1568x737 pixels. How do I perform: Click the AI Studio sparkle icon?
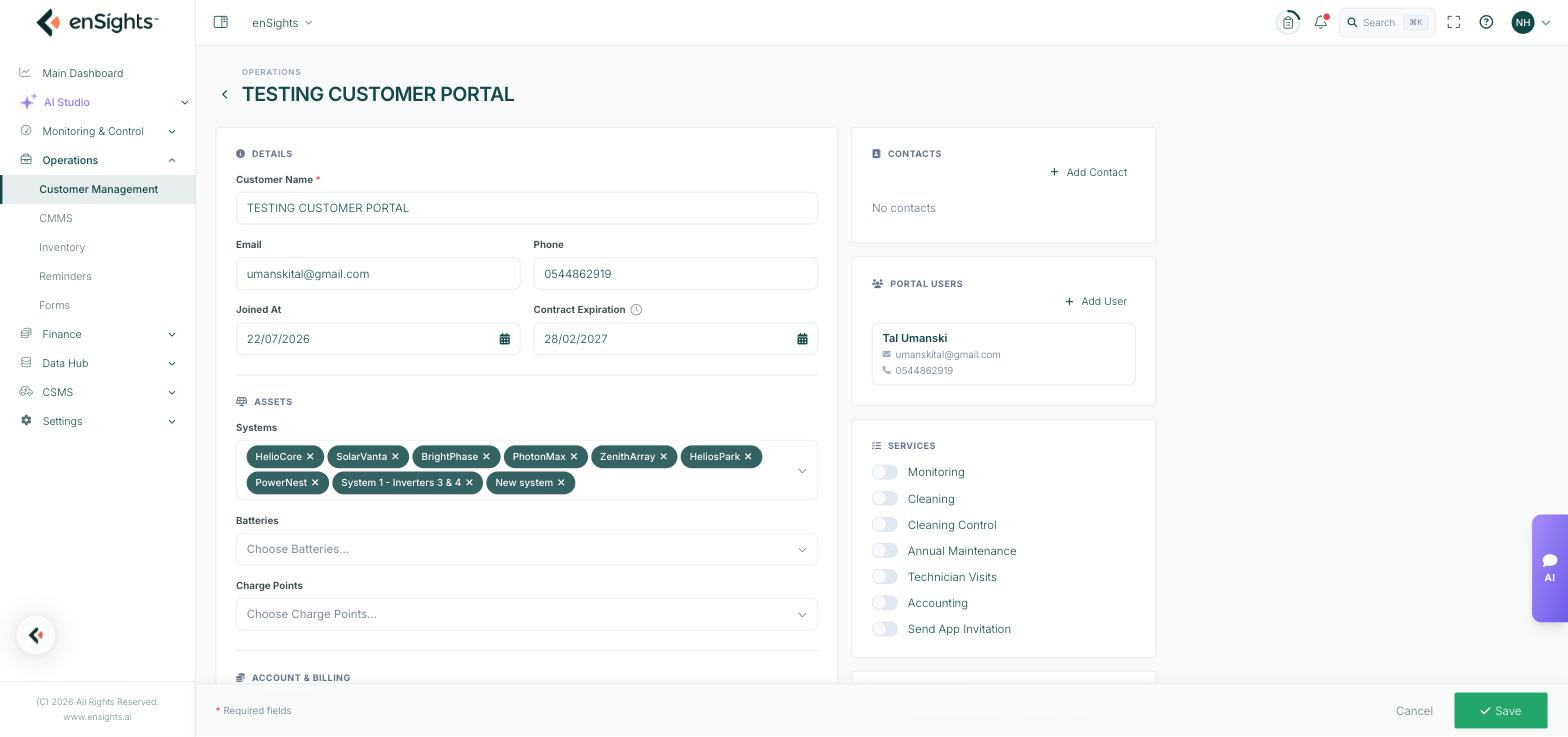(28, 102)
